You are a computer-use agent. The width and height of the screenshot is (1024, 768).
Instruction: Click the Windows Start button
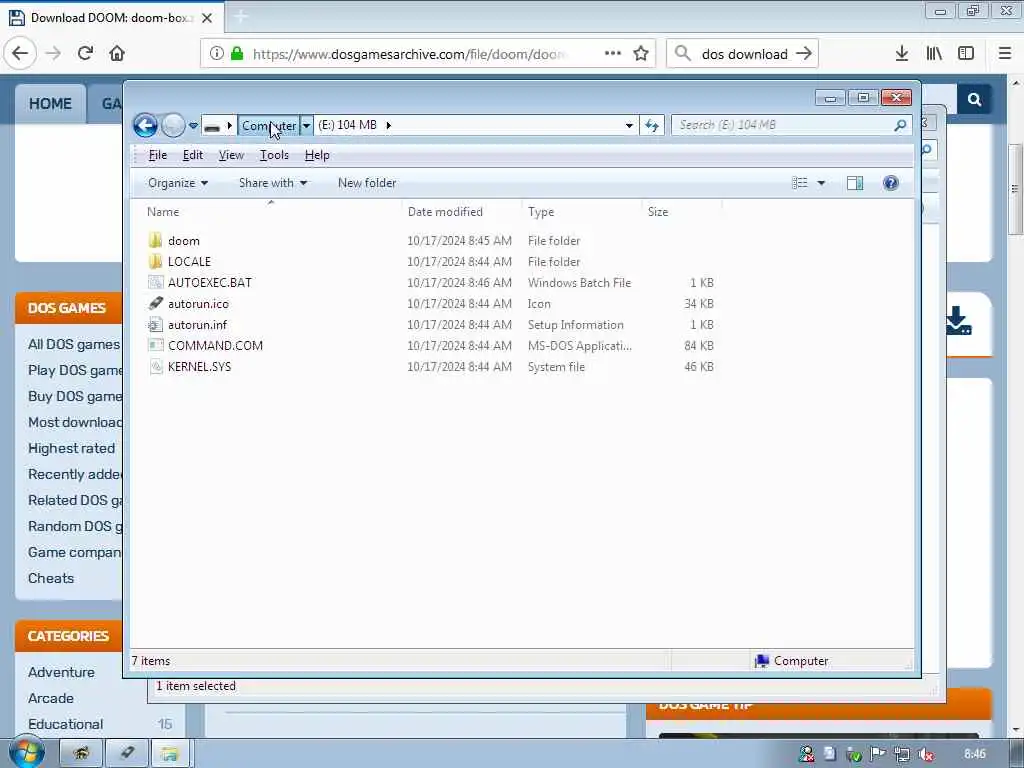27,752
